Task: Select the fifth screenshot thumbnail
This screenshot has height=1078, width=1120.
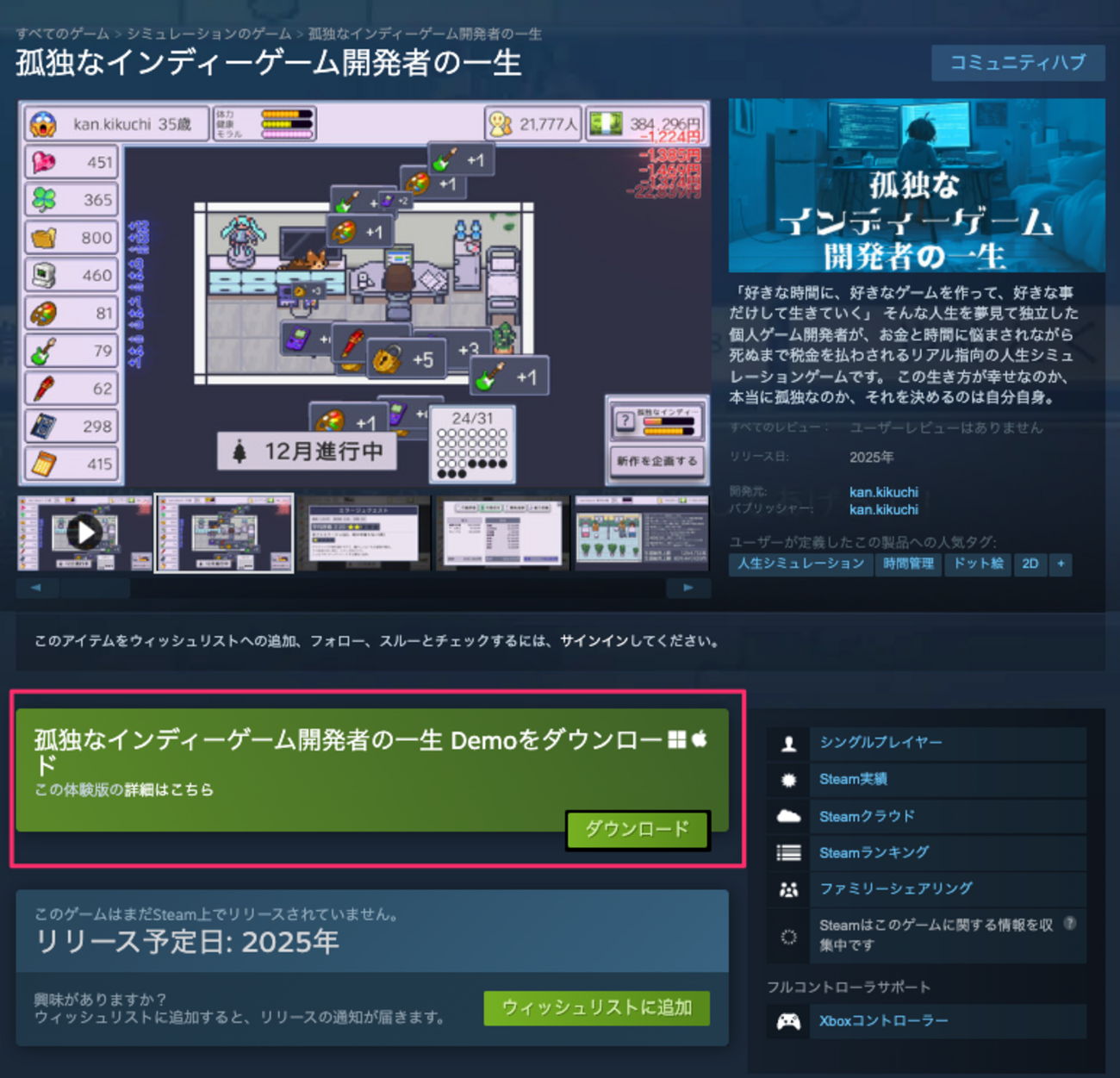Action: 642,533
